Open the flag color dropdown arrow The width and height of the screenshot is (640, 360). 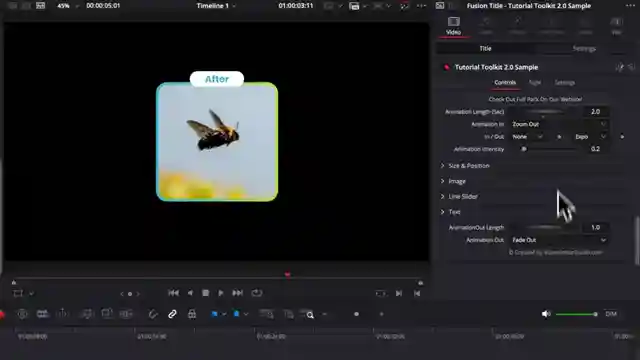(224, 314)
